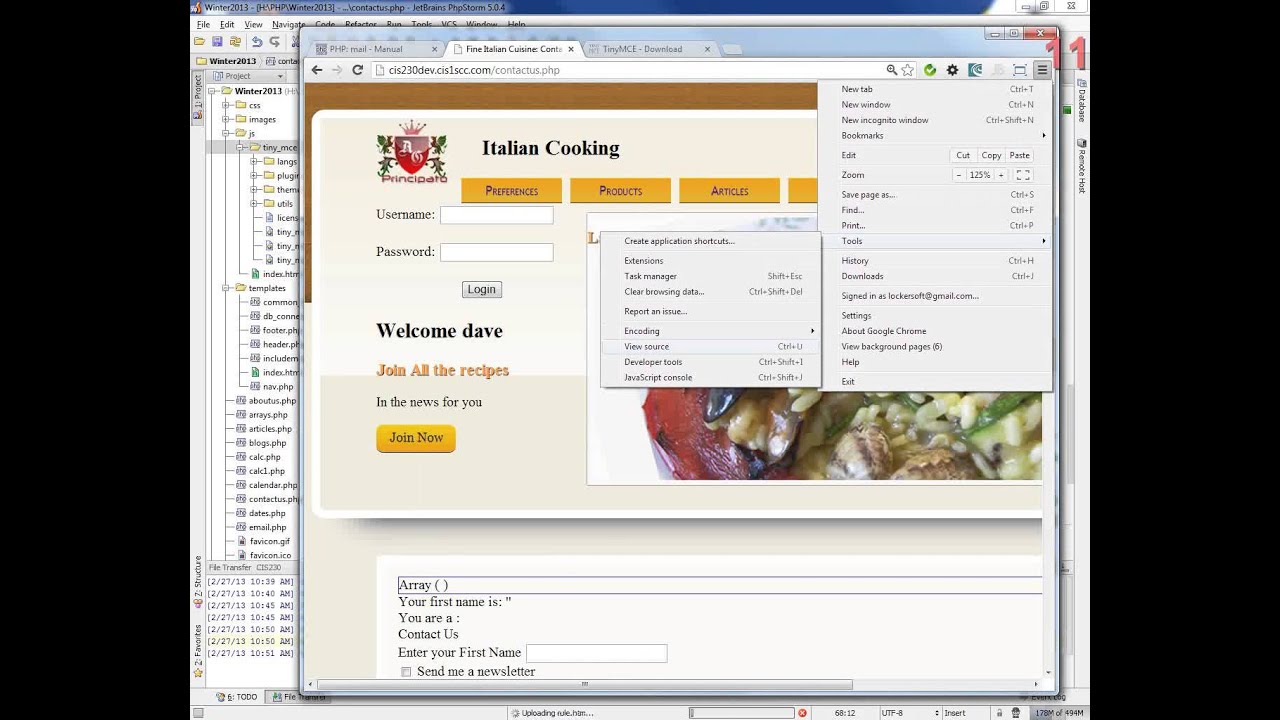Check the Send me a newsletter checkbox
Image resolution: width=1280 pixels, height=720 pixels.
[406, 672]
